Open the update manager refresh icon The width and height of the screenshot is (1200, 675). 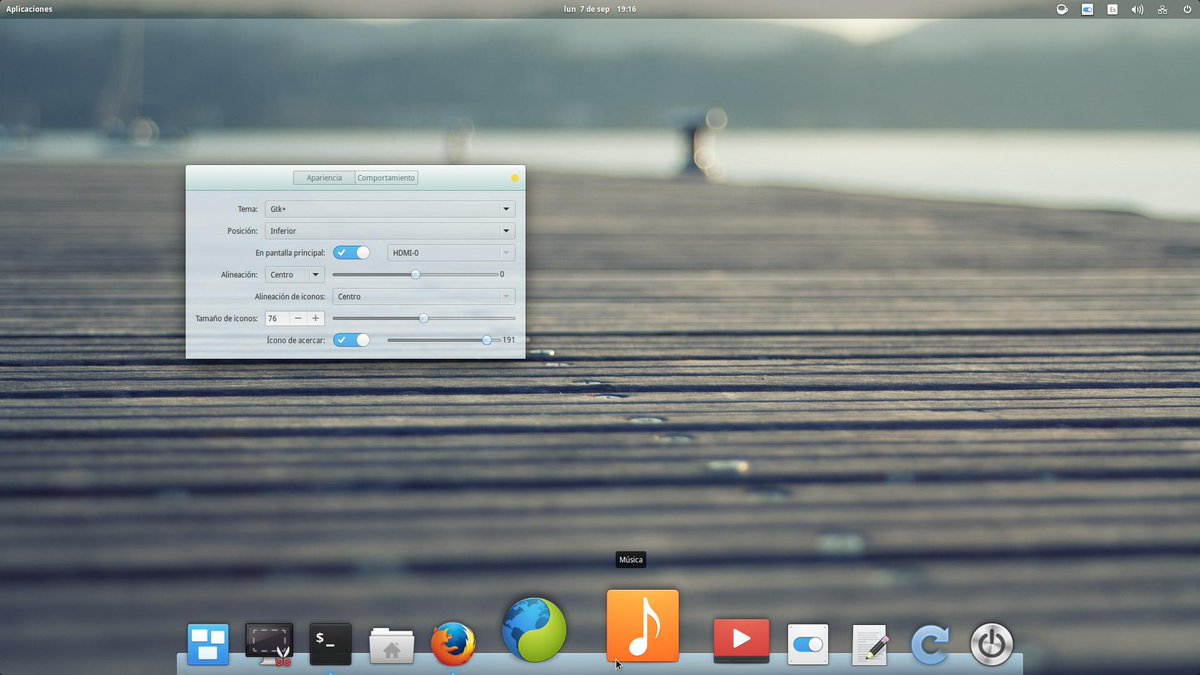930,645
